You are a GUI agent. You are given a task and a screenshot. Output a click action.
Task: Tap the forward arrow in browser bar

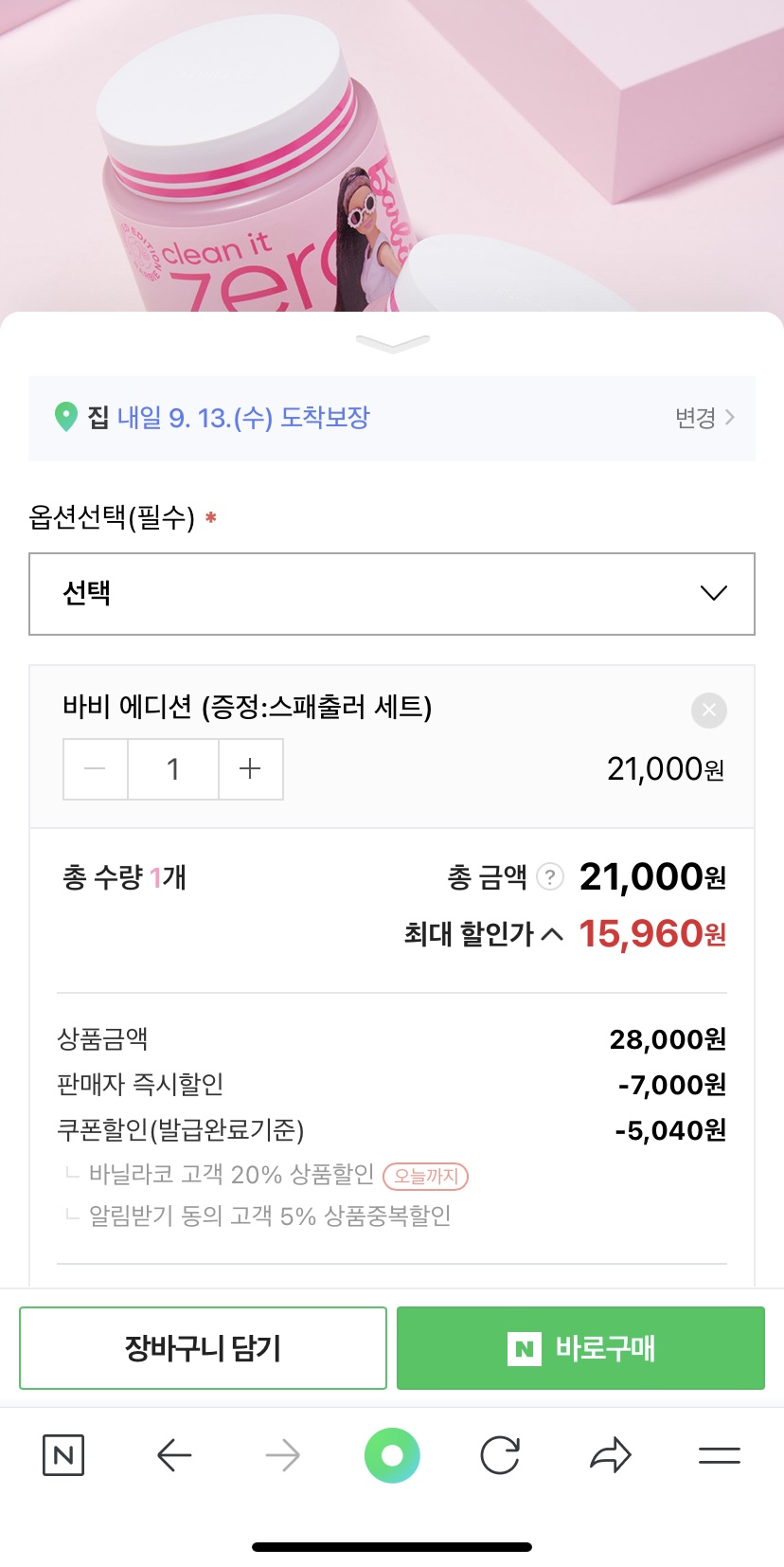point(282,1455)
